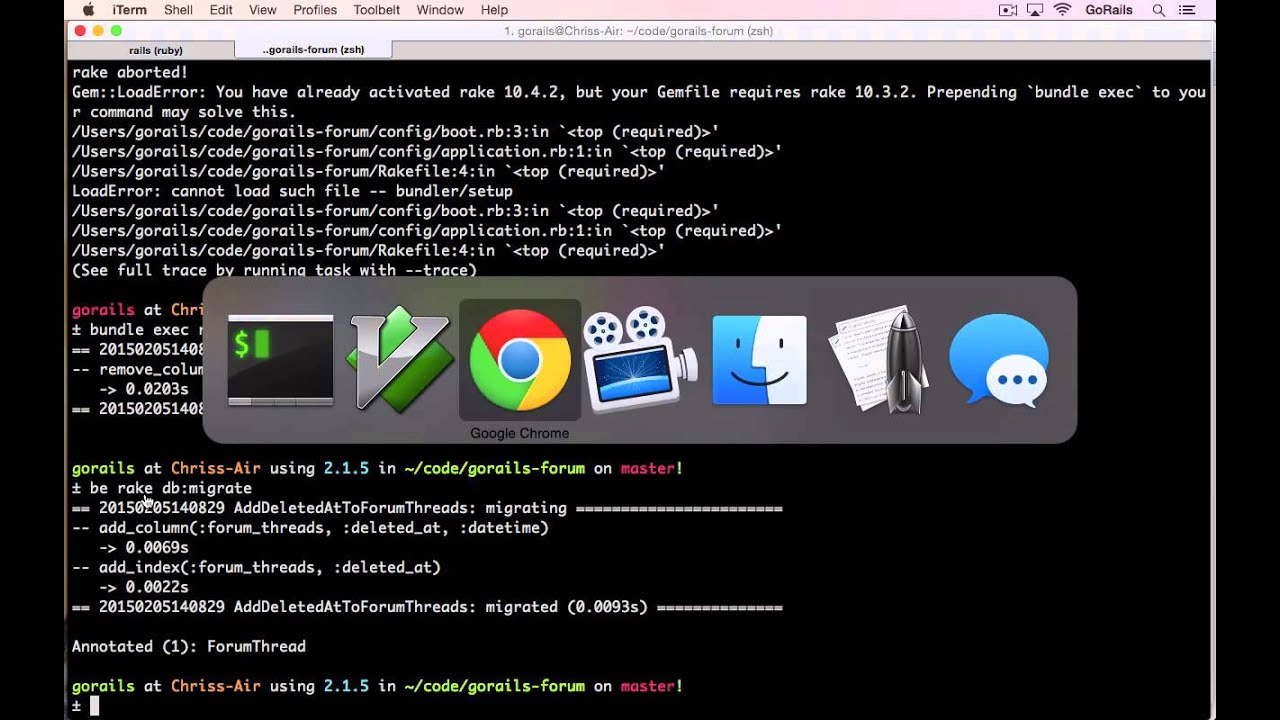Click the Wi-Fi status icon
Screen dimensions: 1280x720
point(1063,10)
